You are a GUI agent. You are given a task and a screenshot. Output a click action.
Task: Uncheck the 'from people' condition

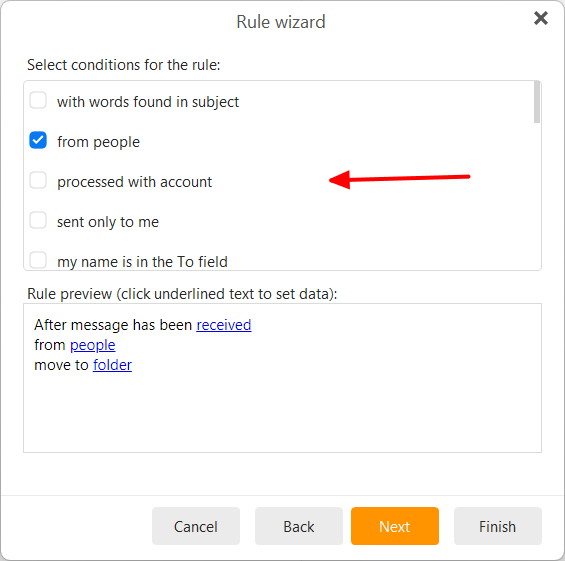38,141
